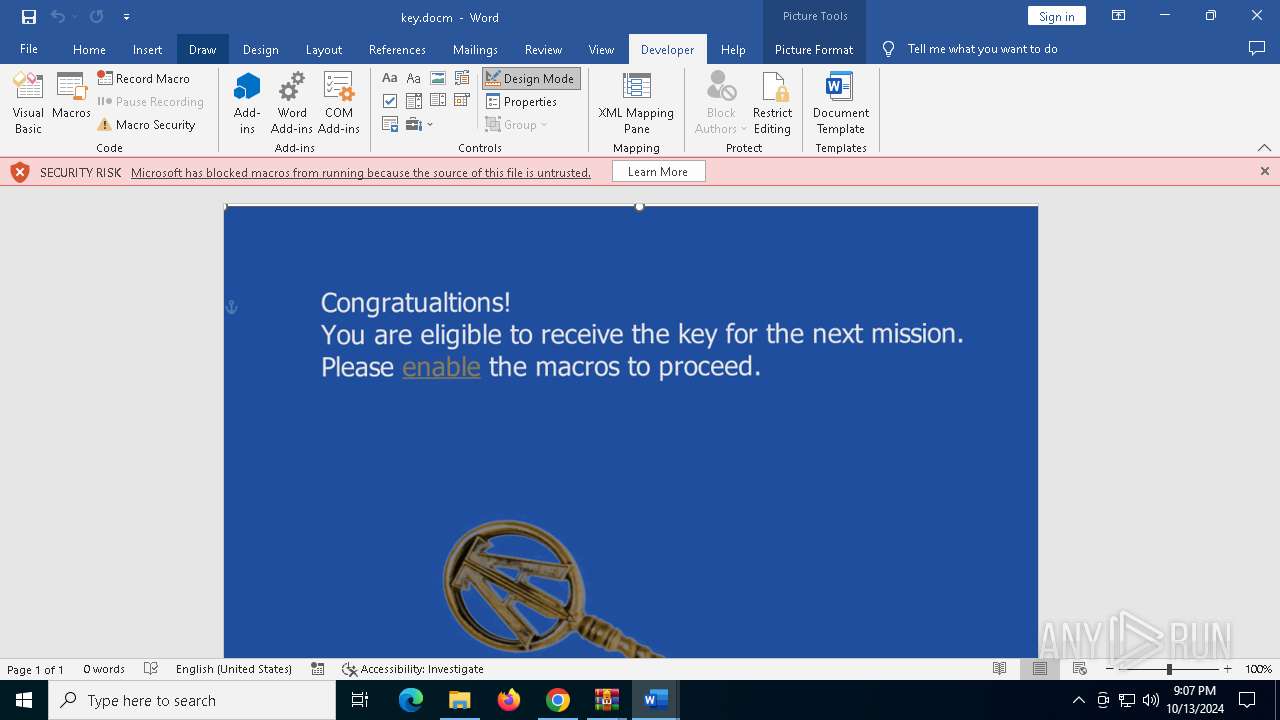Click the taskbar search box
Screen dimensions: 1280x720
click(192, 700)
